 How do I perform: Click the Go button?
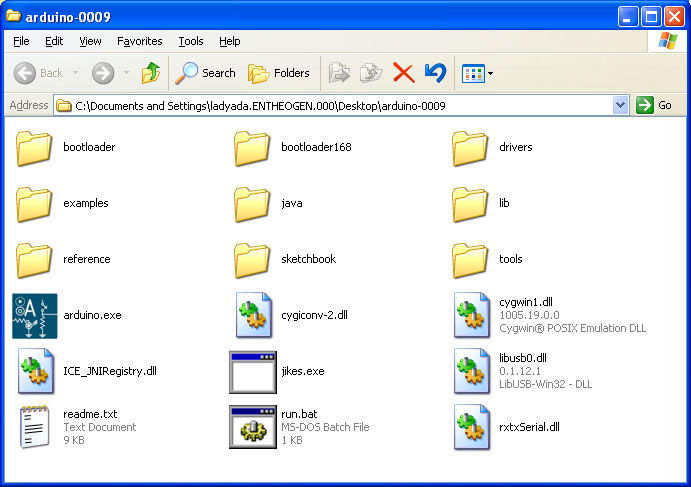[655, 105]
